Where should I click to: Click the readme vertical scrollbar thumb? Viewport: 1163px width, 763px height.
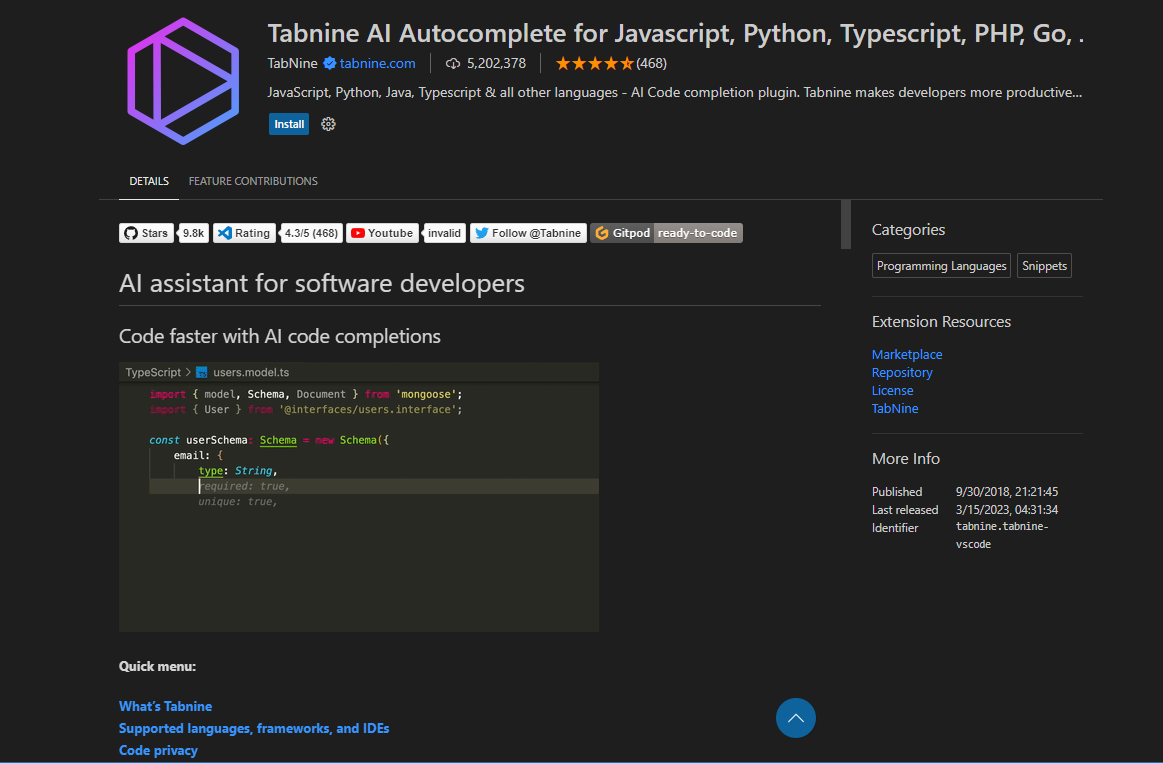[846, 224]
